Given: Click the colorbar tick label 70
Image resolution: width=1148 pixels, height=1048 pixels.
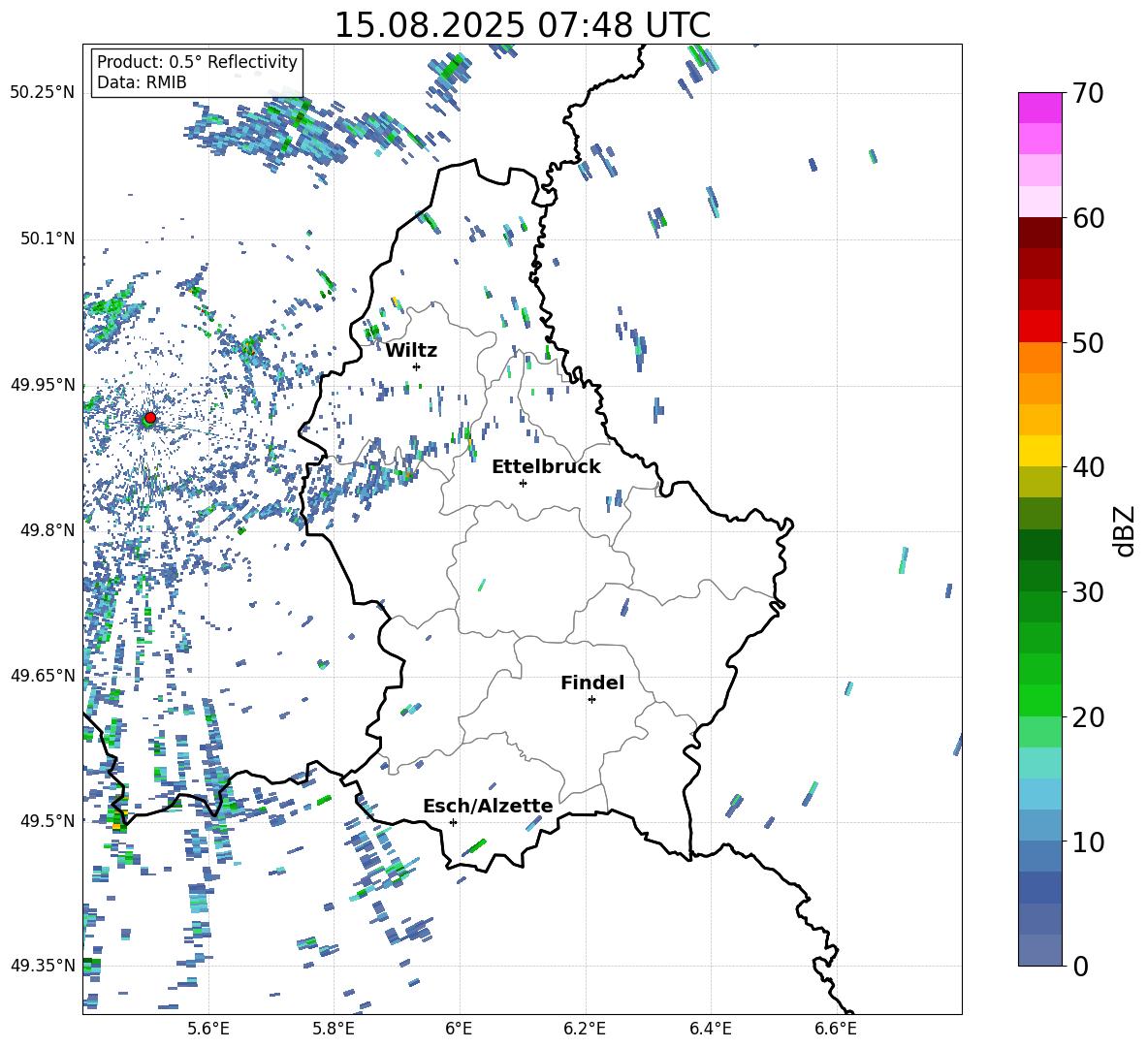Looking at the screenshot, I should click(1089, 94).
